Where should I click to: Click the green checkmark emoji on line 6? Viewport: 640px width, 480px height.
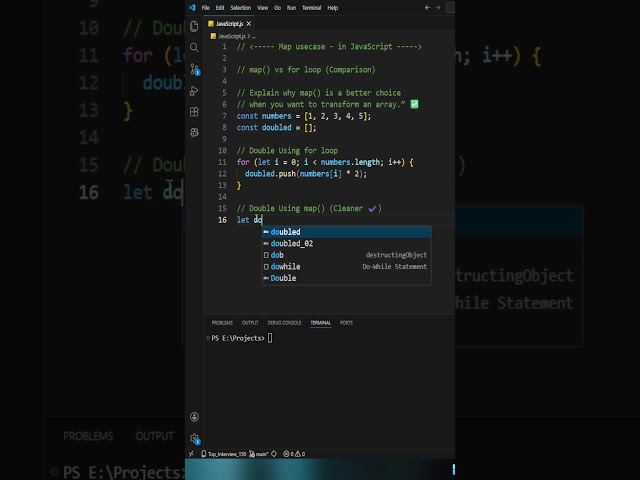(414, 104)
